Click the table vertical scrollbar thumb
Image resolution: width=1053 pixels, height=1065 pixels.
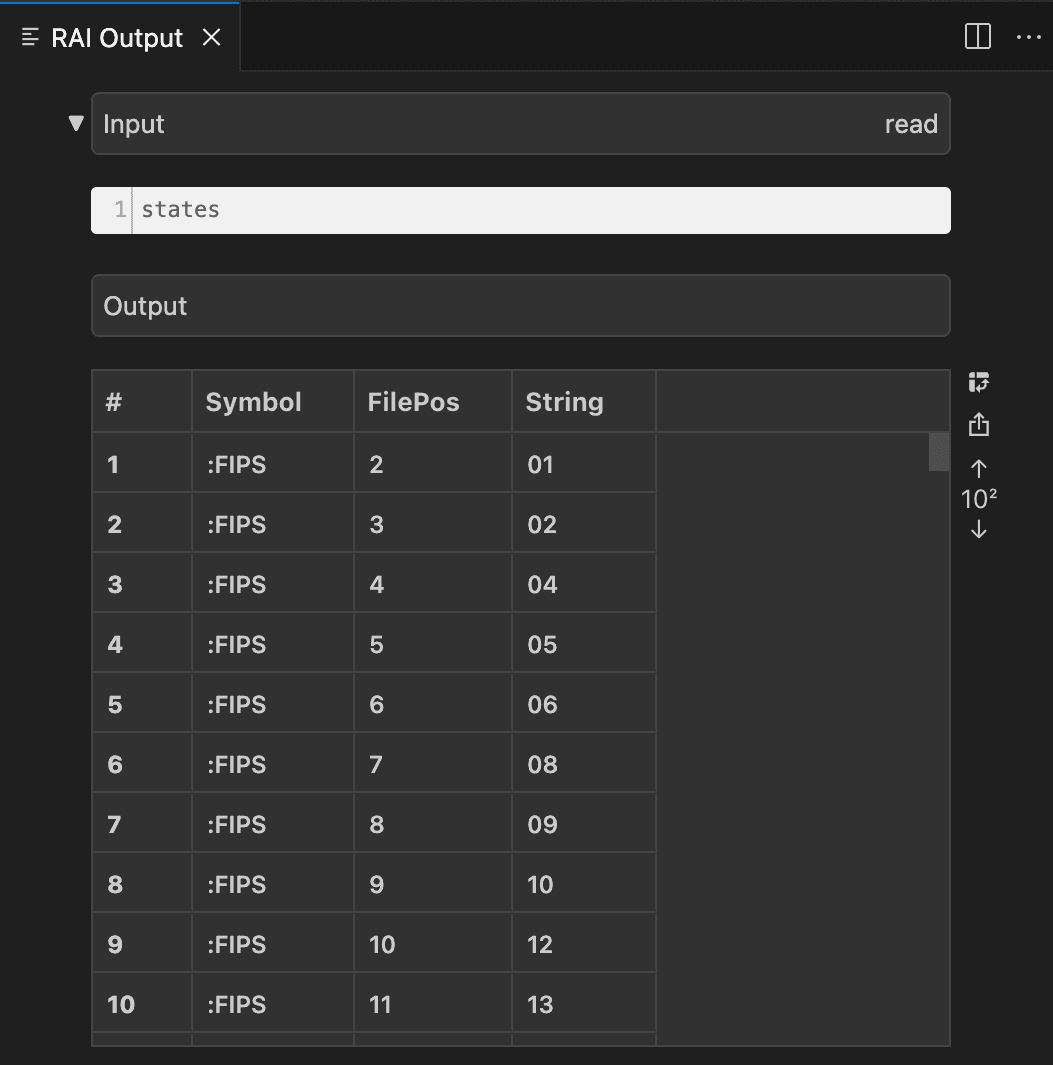(x=939, y=452)
